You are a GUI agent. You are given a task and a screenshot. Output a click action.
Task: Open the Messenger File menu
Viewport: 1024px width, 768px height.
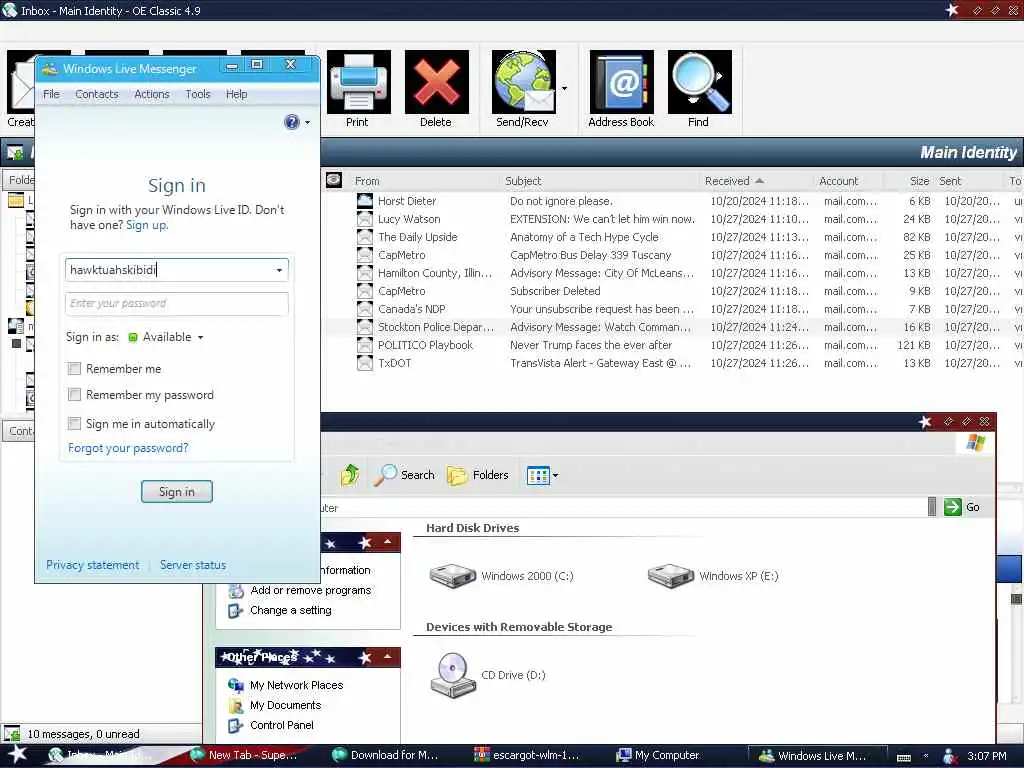pyautogui.click(x=51, y=94)
